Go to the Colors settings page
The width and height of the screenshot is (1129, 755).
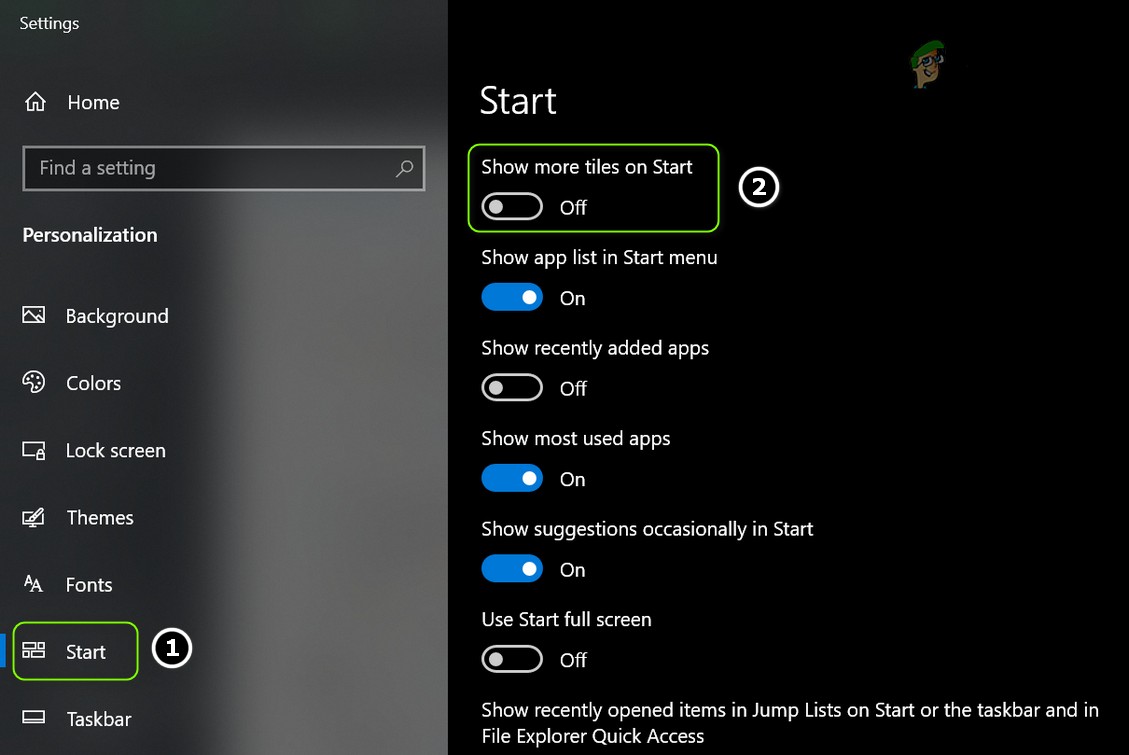[93, 382]
